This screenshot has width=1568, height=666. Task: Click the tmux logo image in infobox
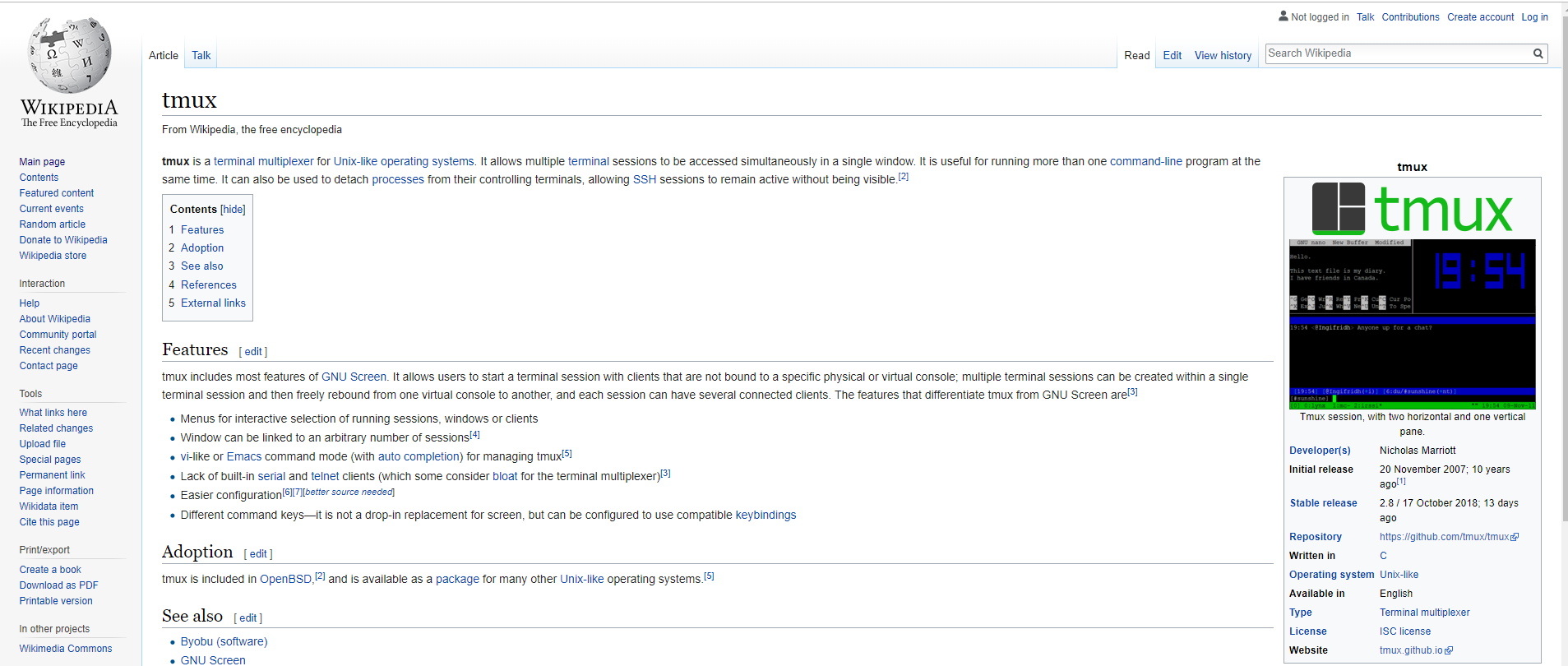(1412, 209)
